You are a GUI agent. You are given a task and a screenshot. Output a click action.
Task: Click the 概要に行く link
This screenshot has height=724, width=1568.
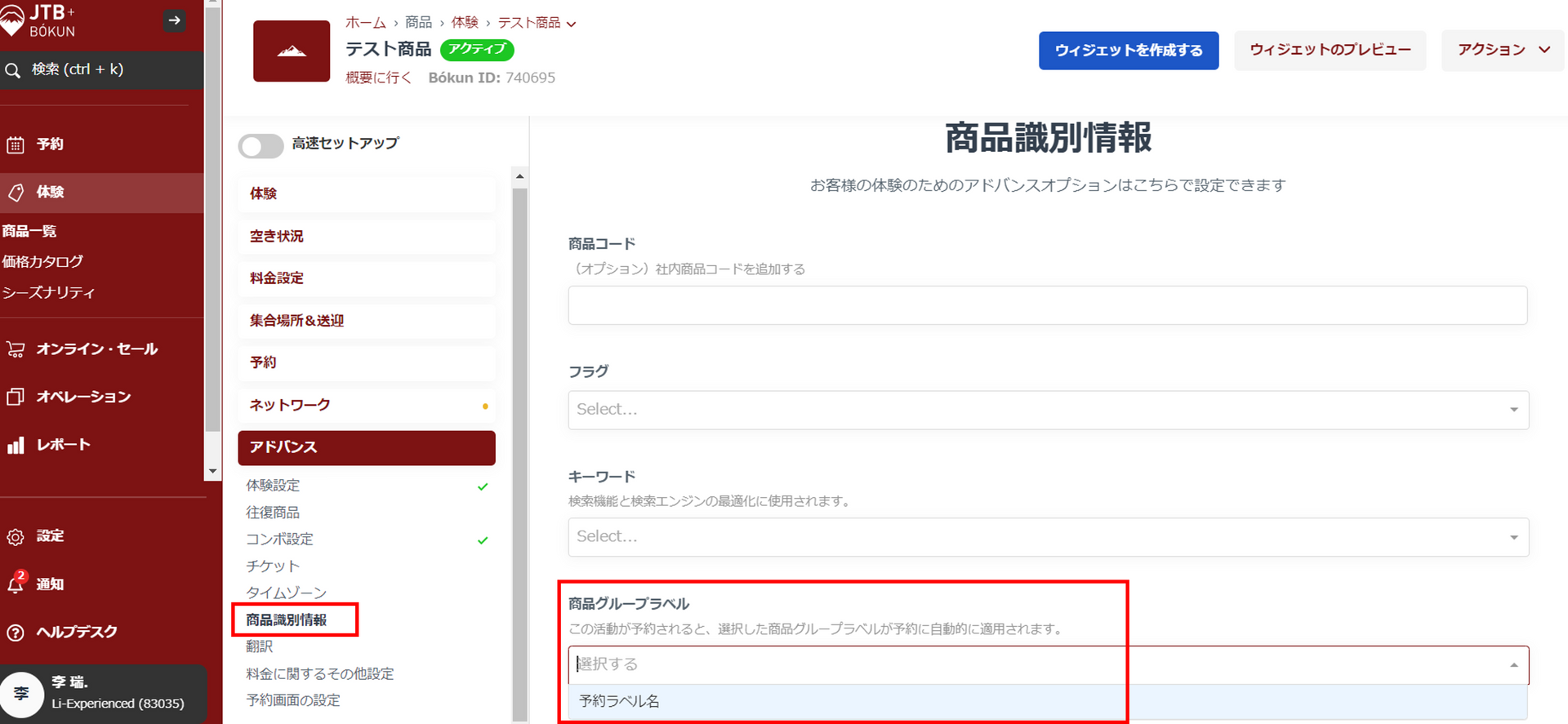(x=378, y=78)
